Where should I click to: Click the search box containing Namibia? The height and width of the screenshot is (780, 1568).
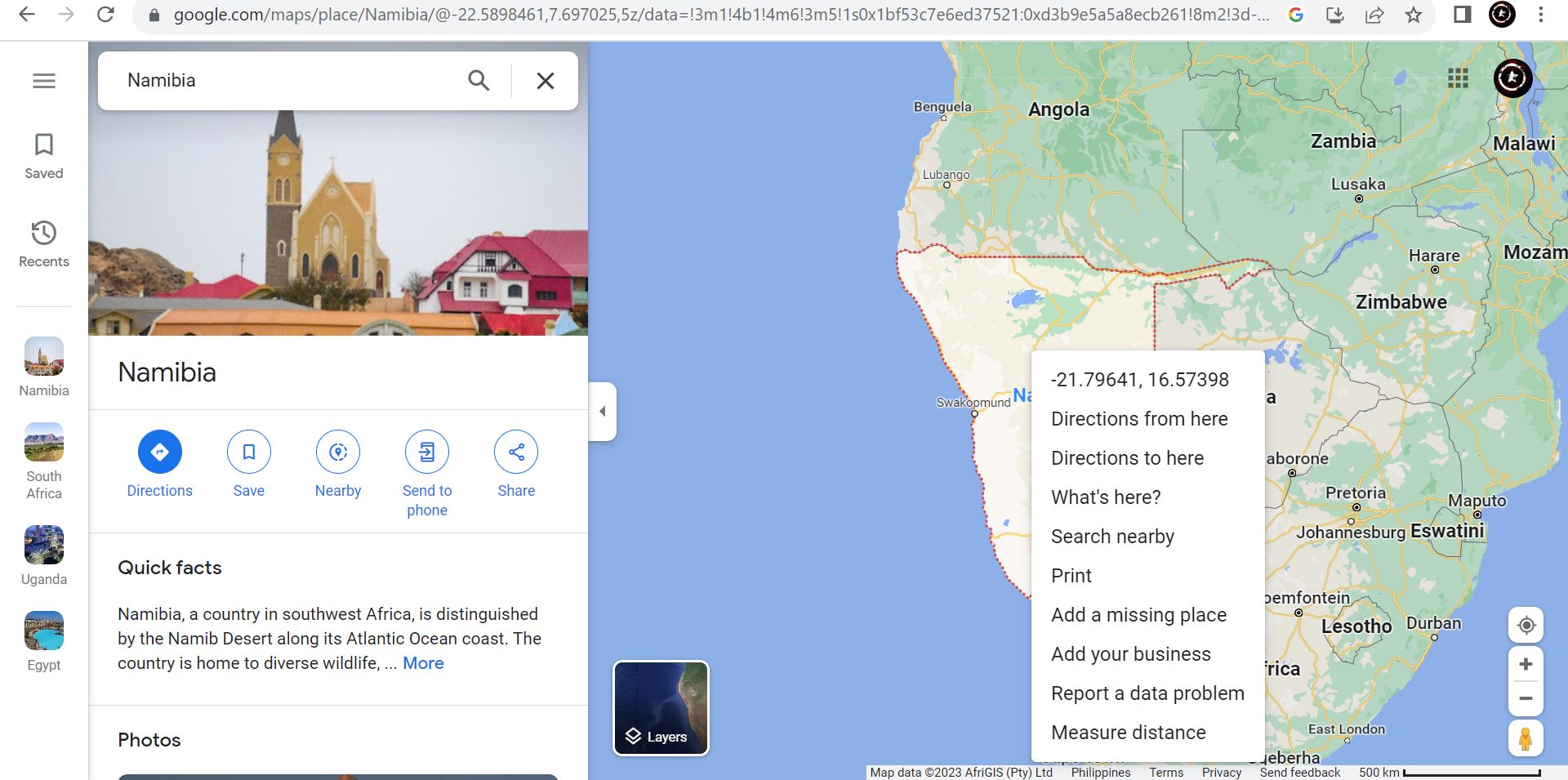(x=286, y=81)
